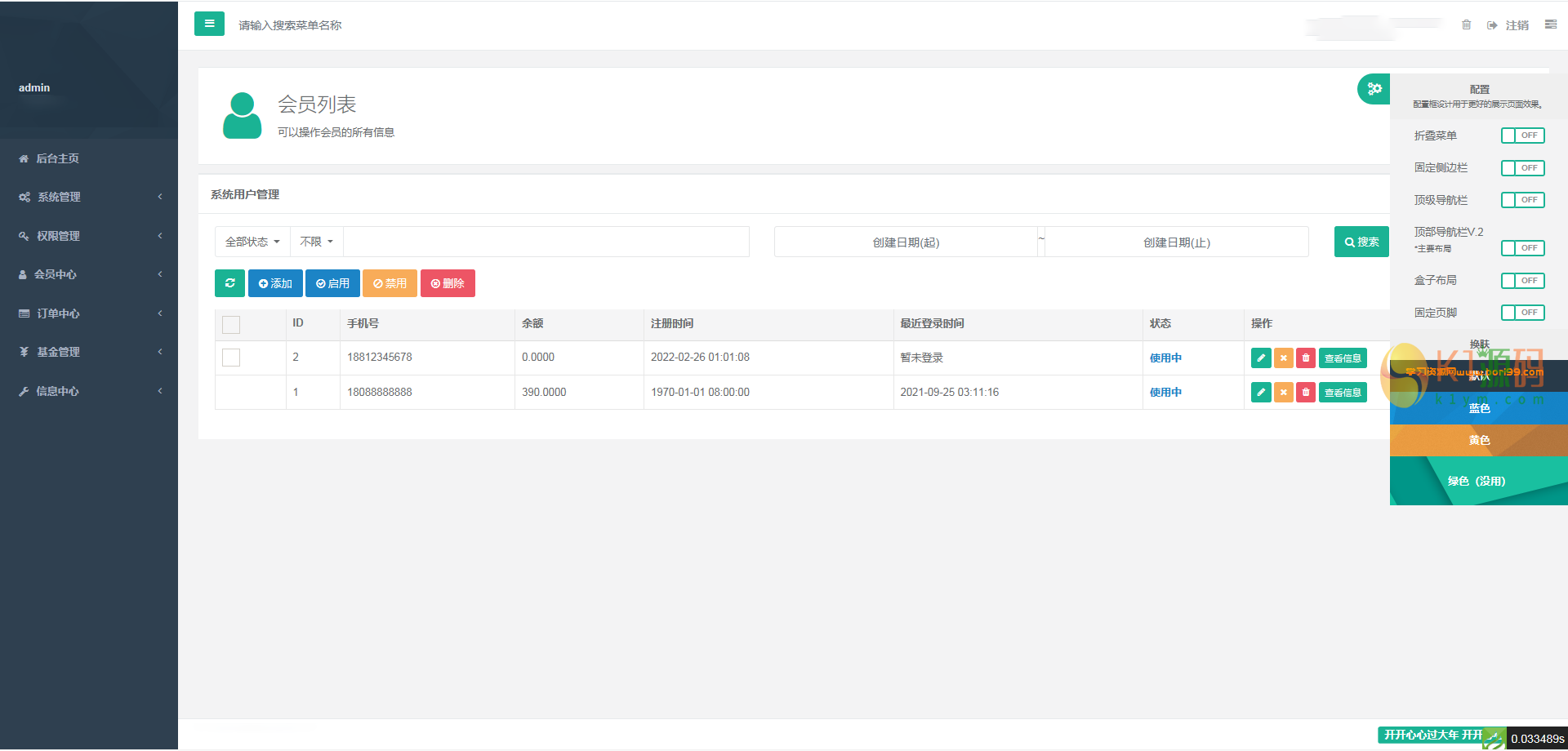Select the 黄色 skin color theme

[1479, 440]
